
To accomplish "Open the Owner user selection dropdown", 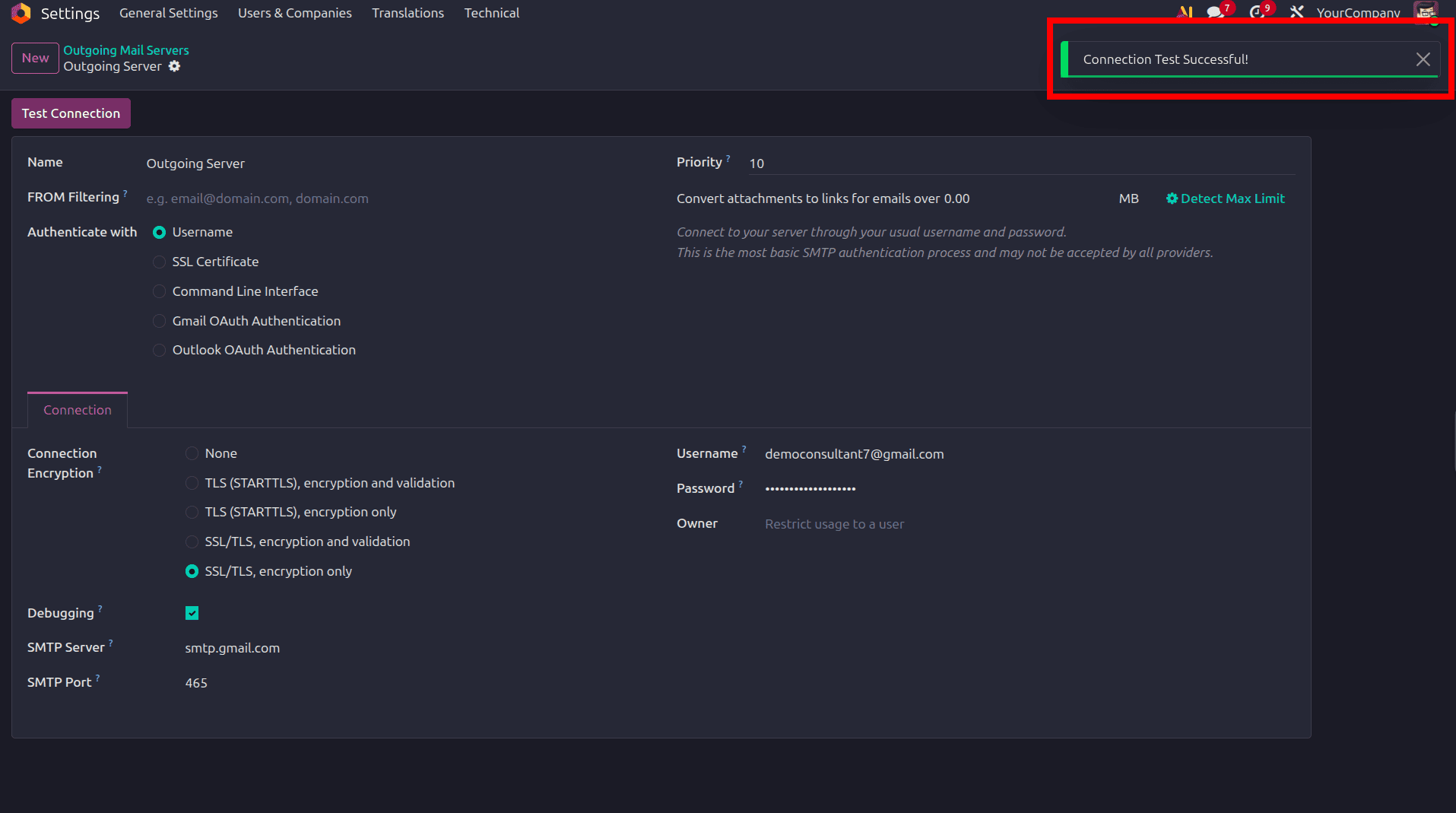I will click(1029, 524).
